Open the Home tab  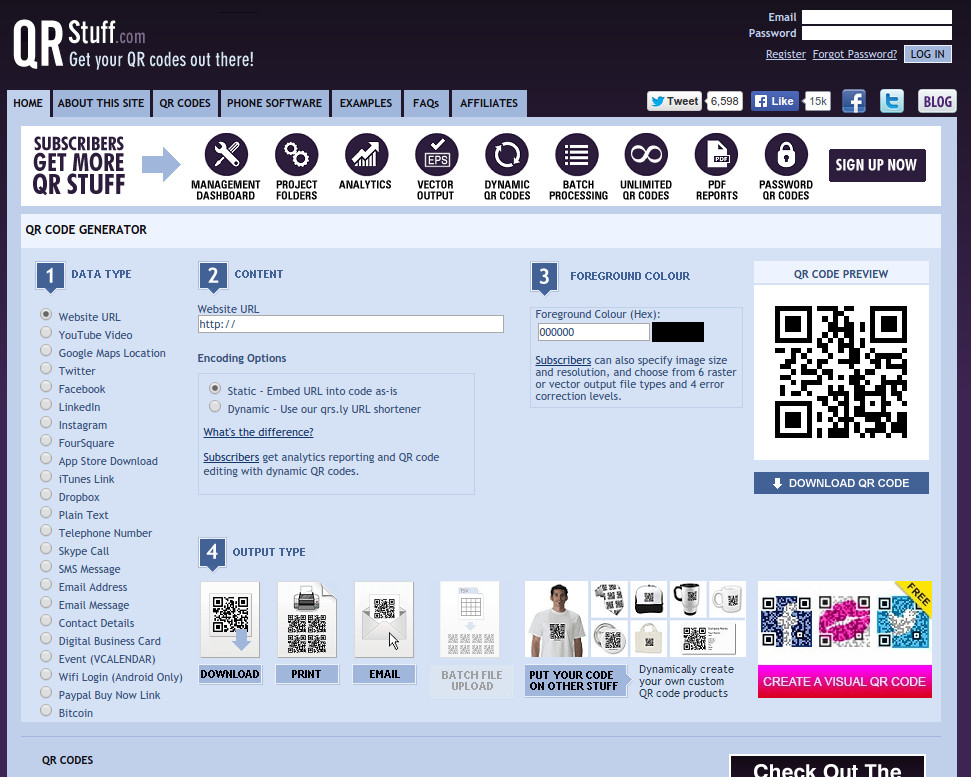click(x=28, y=103)
